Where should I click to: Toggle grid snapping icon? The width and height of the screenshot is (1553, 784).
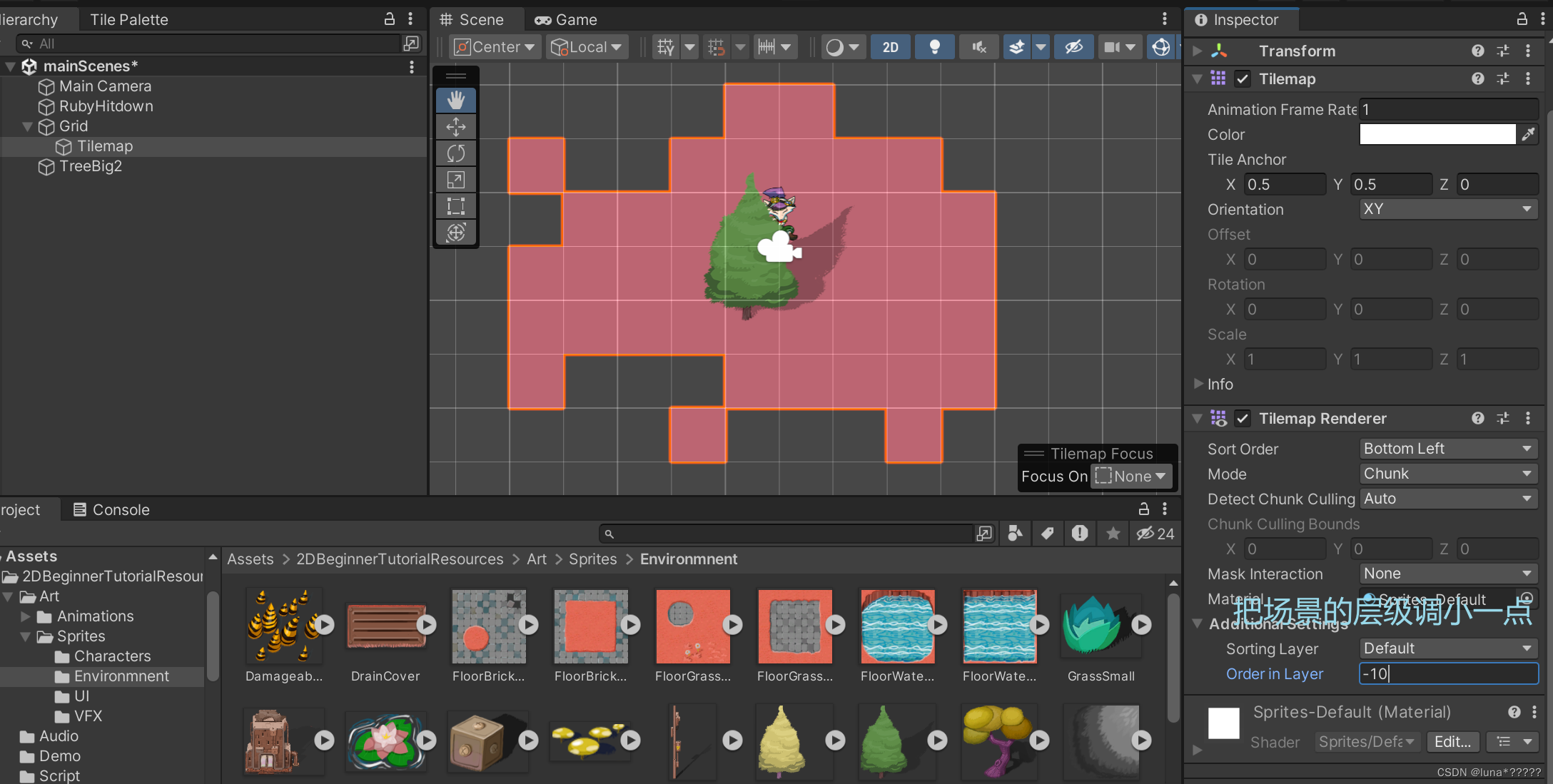tap(717, 47)
